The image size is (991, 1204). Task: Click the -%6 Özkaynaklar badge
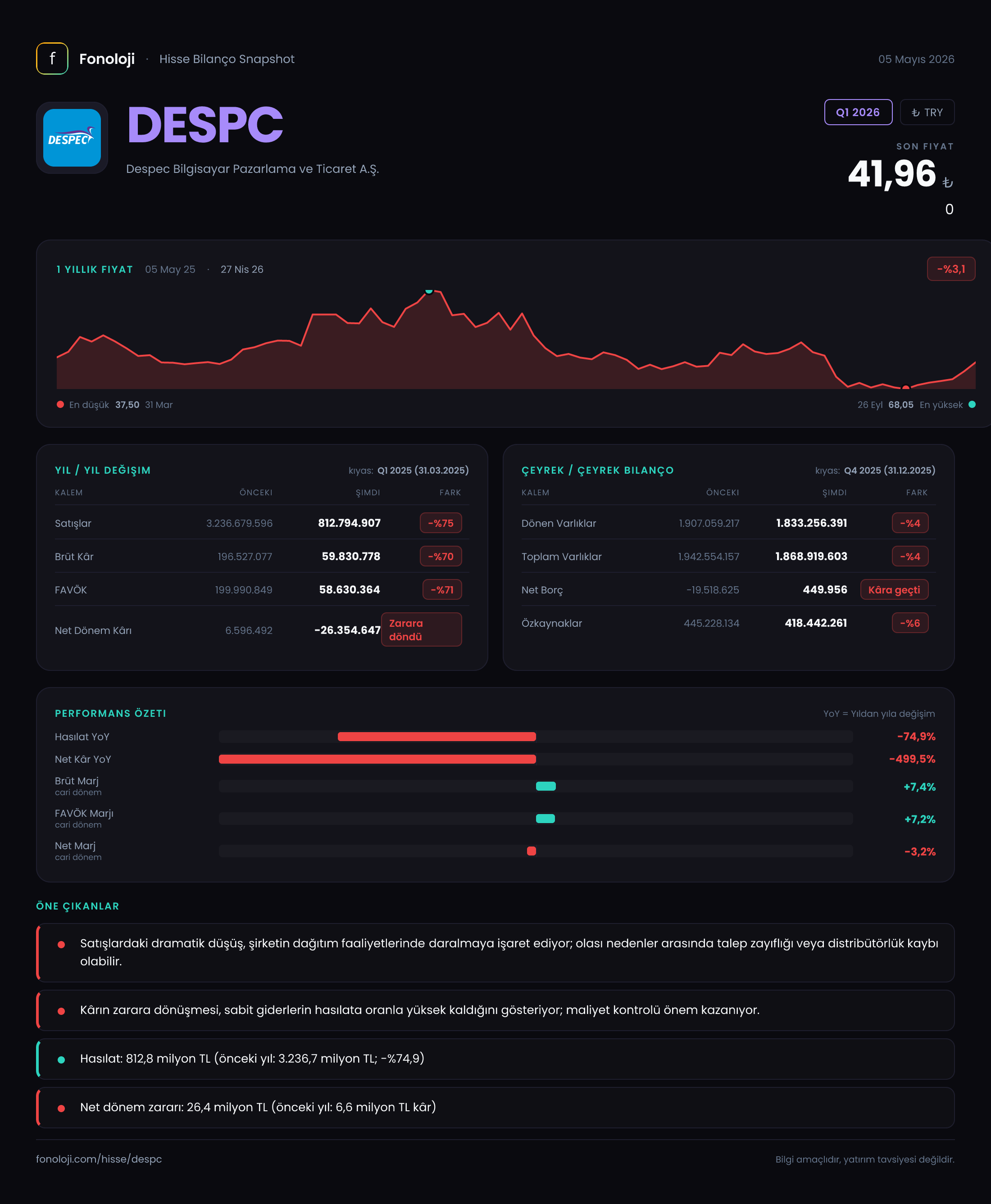point(910,623)
